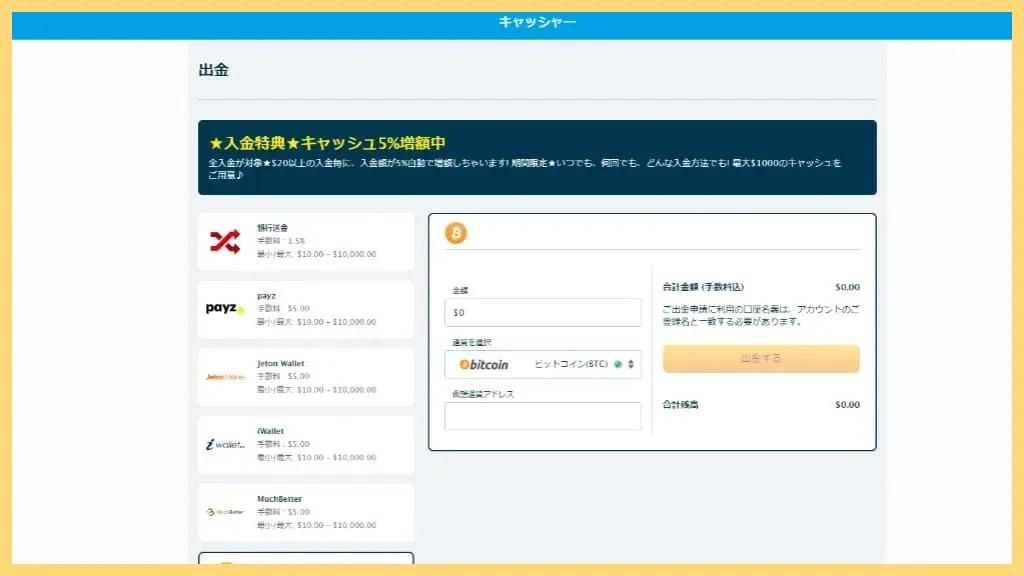Image resolution: width=1024 pixels, height=576 pixels.
Task: Click the green checkmark beside ビットコイン(BTC)
Action: pyautogui.click(x=618, y=364)
